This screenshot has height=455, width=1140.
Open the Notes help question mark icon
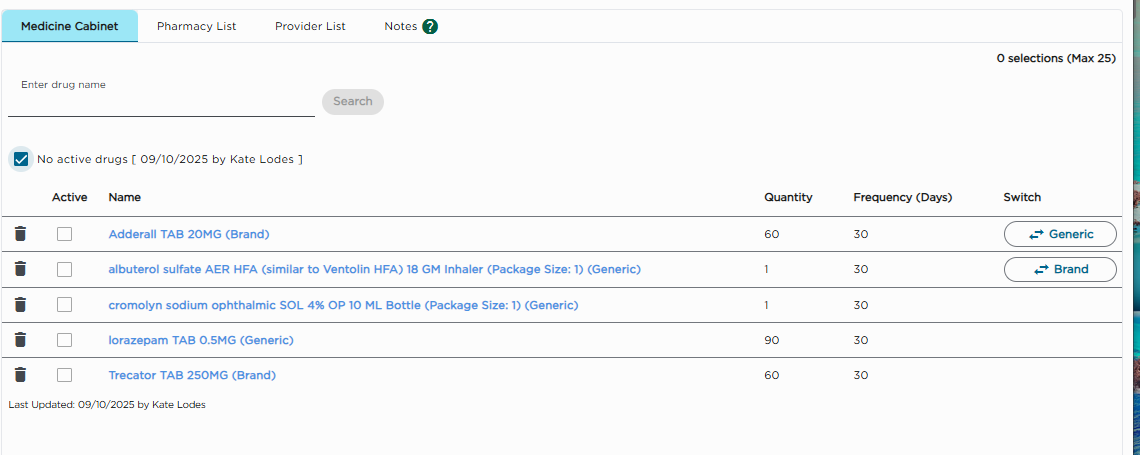[430, 27]
